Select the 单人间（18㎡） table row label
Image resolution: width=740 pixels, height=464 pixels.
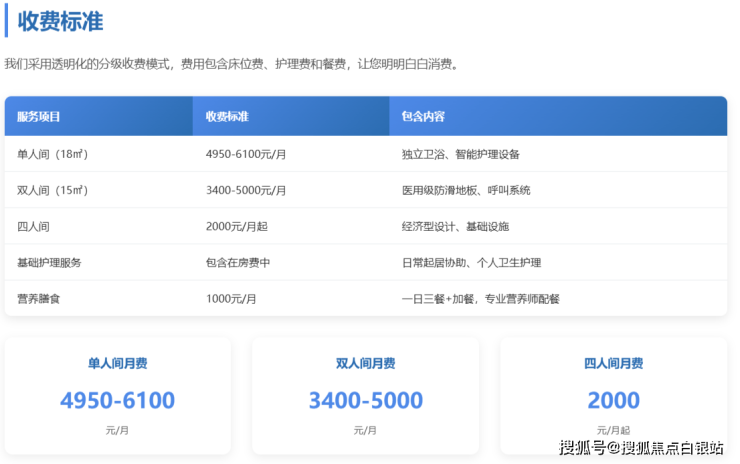[53, 154]
